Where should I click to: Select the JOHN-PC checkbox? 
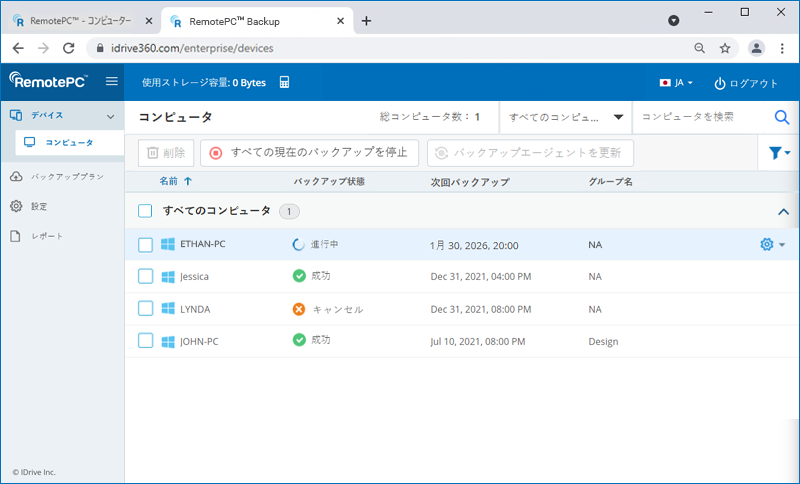(145, 341)
